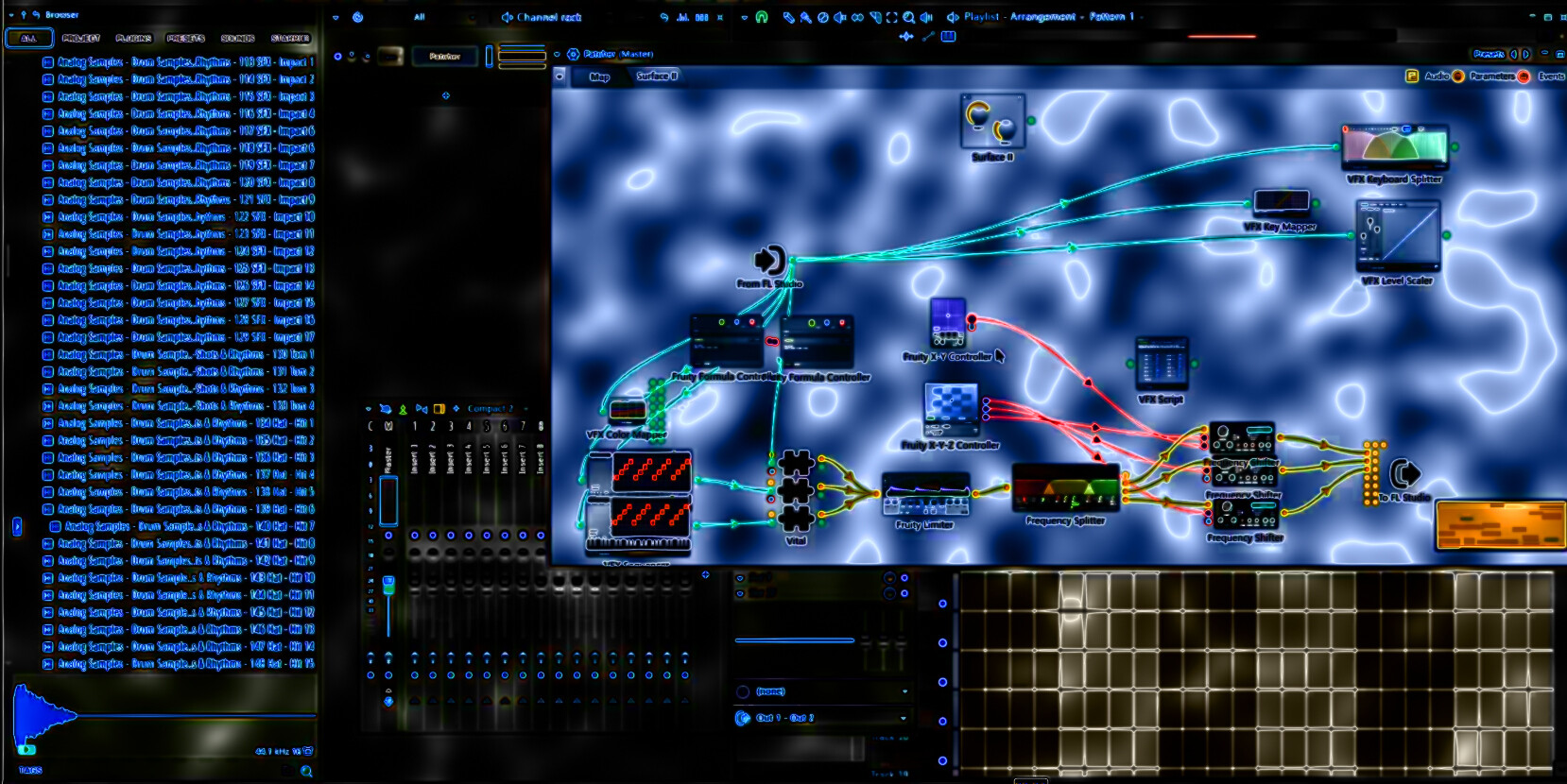Open the PLUGINS tab in the Browser
The width and height of the screenshot is (1567, 784).
pyautogui.click(x=133, y=39)
